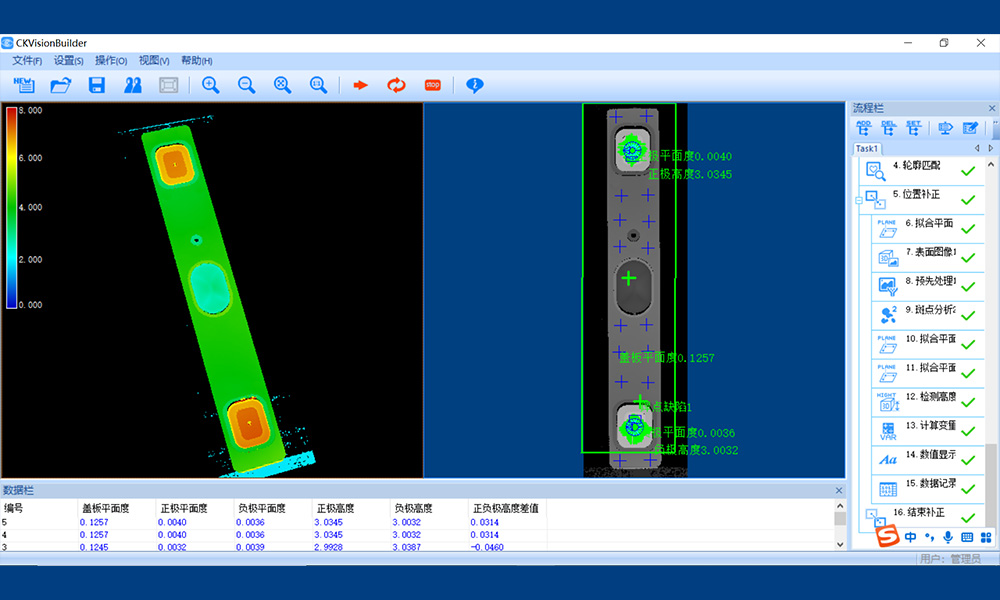This screenshot has width=1000, height=600.
Task: Close the 数据栏 panel
Action: coord(839,490)
